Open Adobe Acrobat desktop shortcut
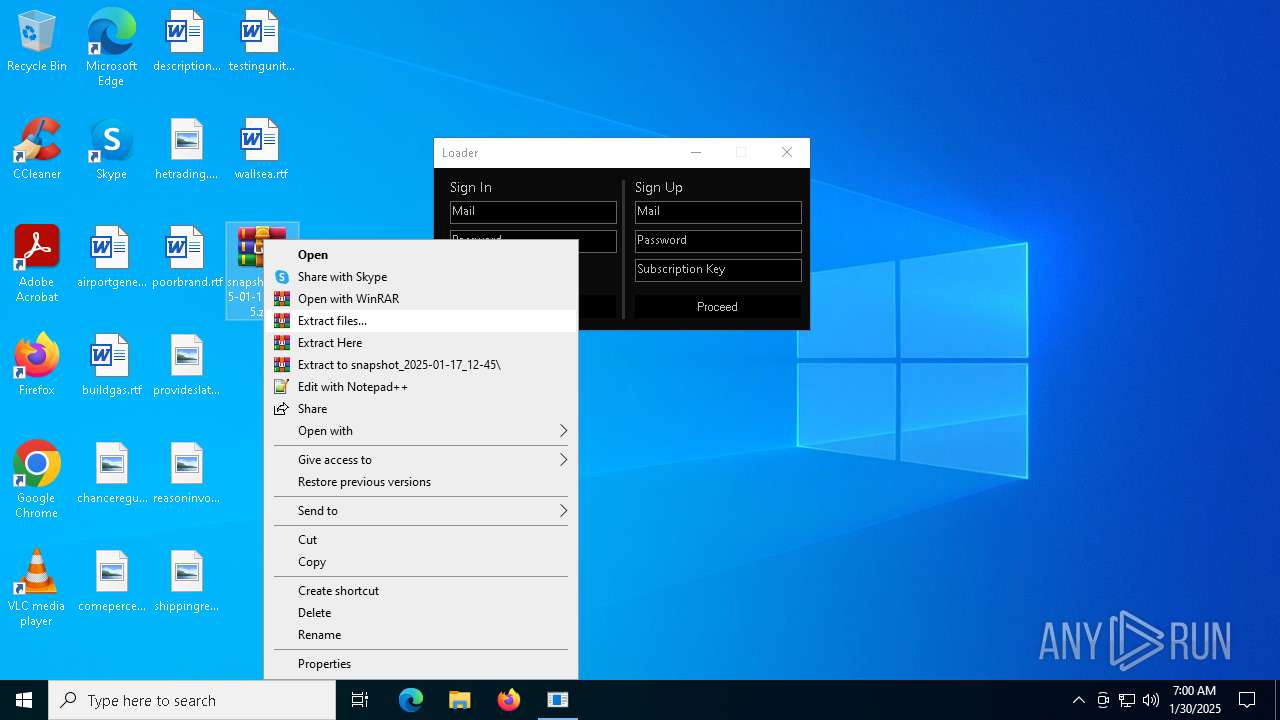This screenshot has width=1280, height=720. [x=37, y=264]
